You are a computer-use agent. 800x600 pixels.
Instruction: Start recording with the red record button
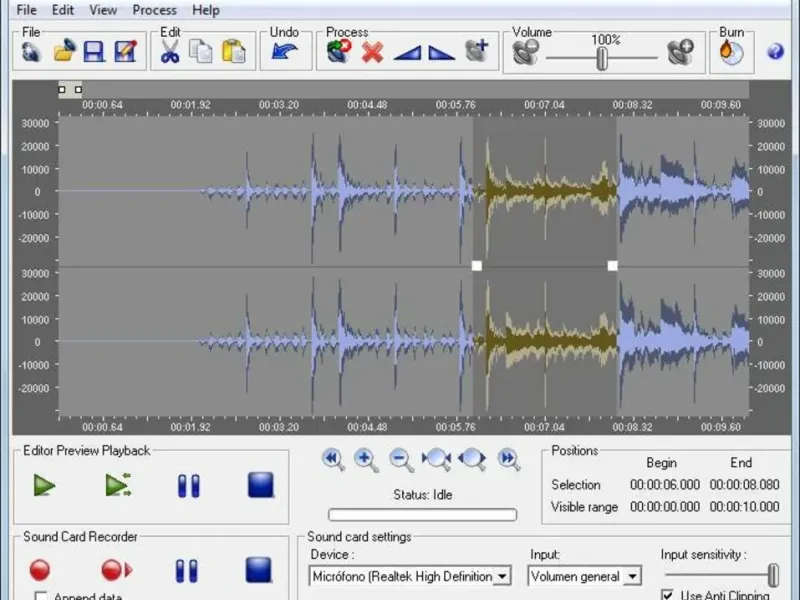(x=40, y=570)
